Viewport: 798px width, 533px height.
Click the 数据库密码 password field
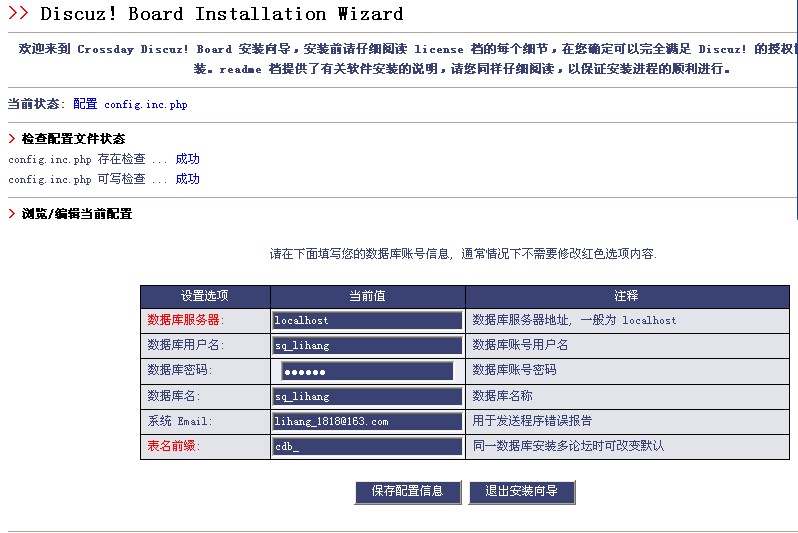coord(367,371)
